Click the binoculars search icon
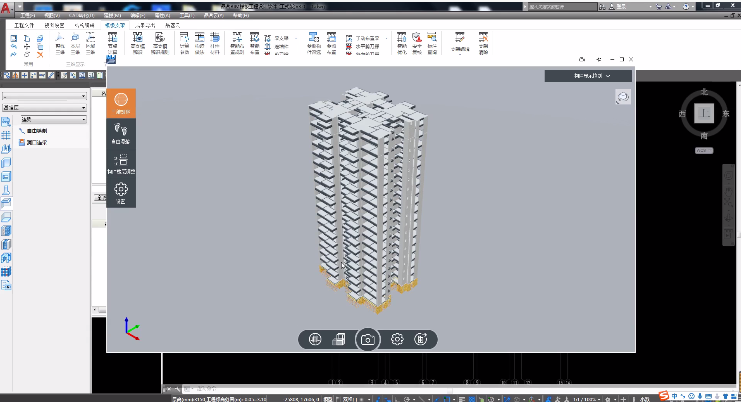741x402 pixels. [602, 7]
